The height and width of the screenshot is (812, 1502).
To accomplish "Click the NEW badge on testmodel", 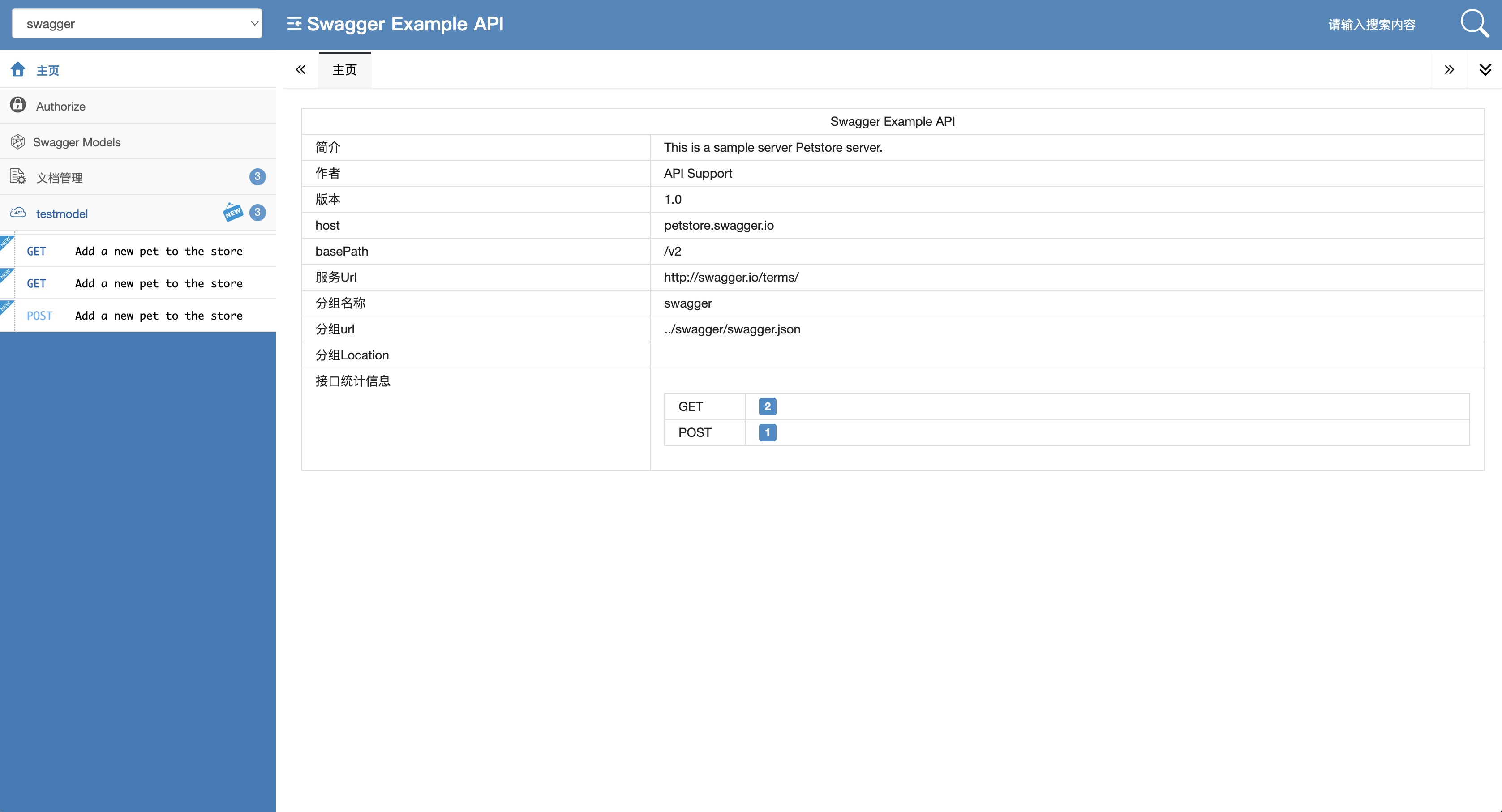I will pyautogui.click(x=233, y=212).
